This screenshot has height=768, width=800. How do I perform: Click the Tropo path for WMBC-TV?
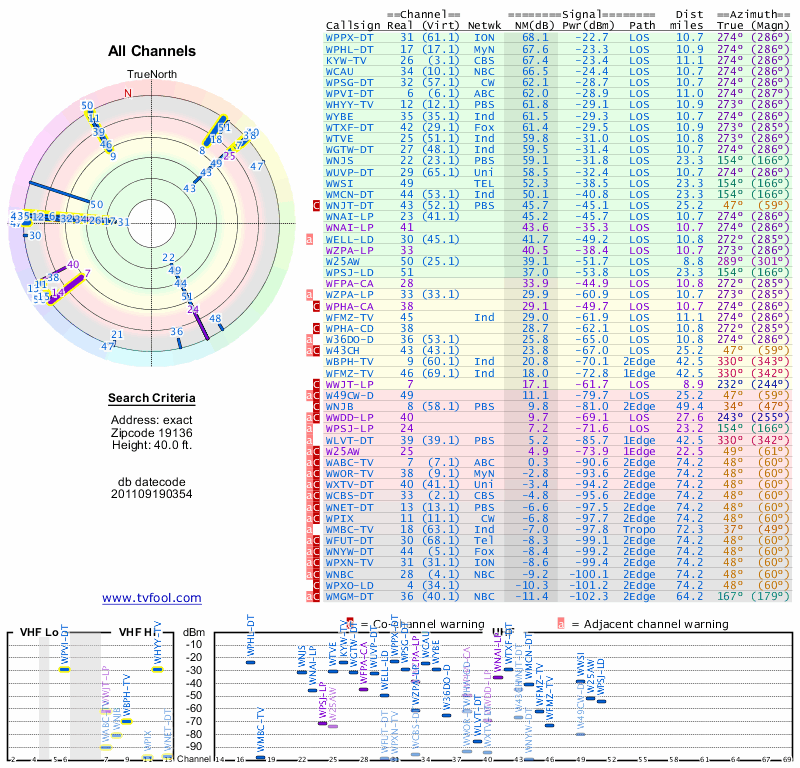[639, 529]
